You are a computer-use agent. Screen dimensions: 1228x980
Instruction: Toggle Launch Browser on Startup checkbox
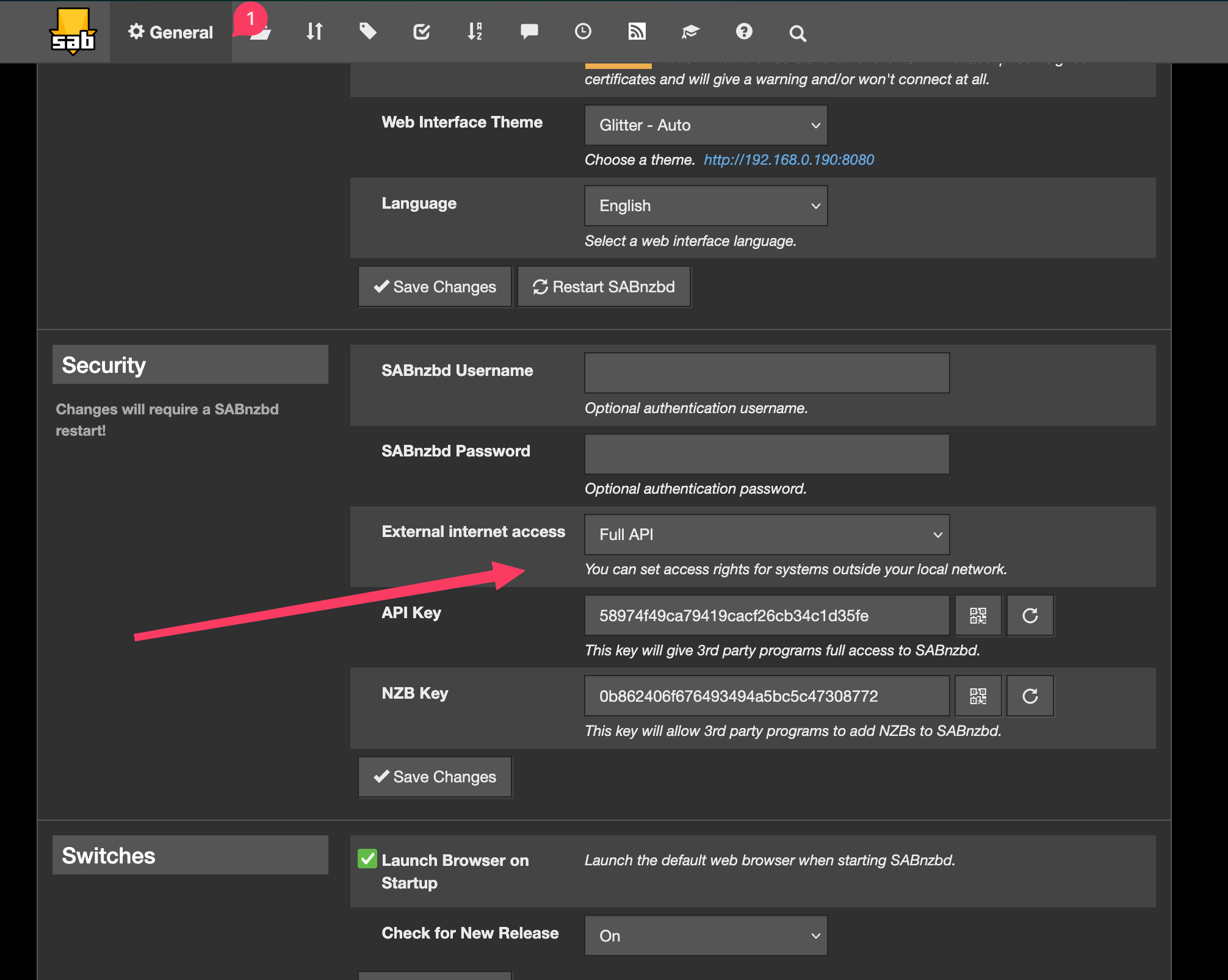pyautogui.click(x=367, y=859)
